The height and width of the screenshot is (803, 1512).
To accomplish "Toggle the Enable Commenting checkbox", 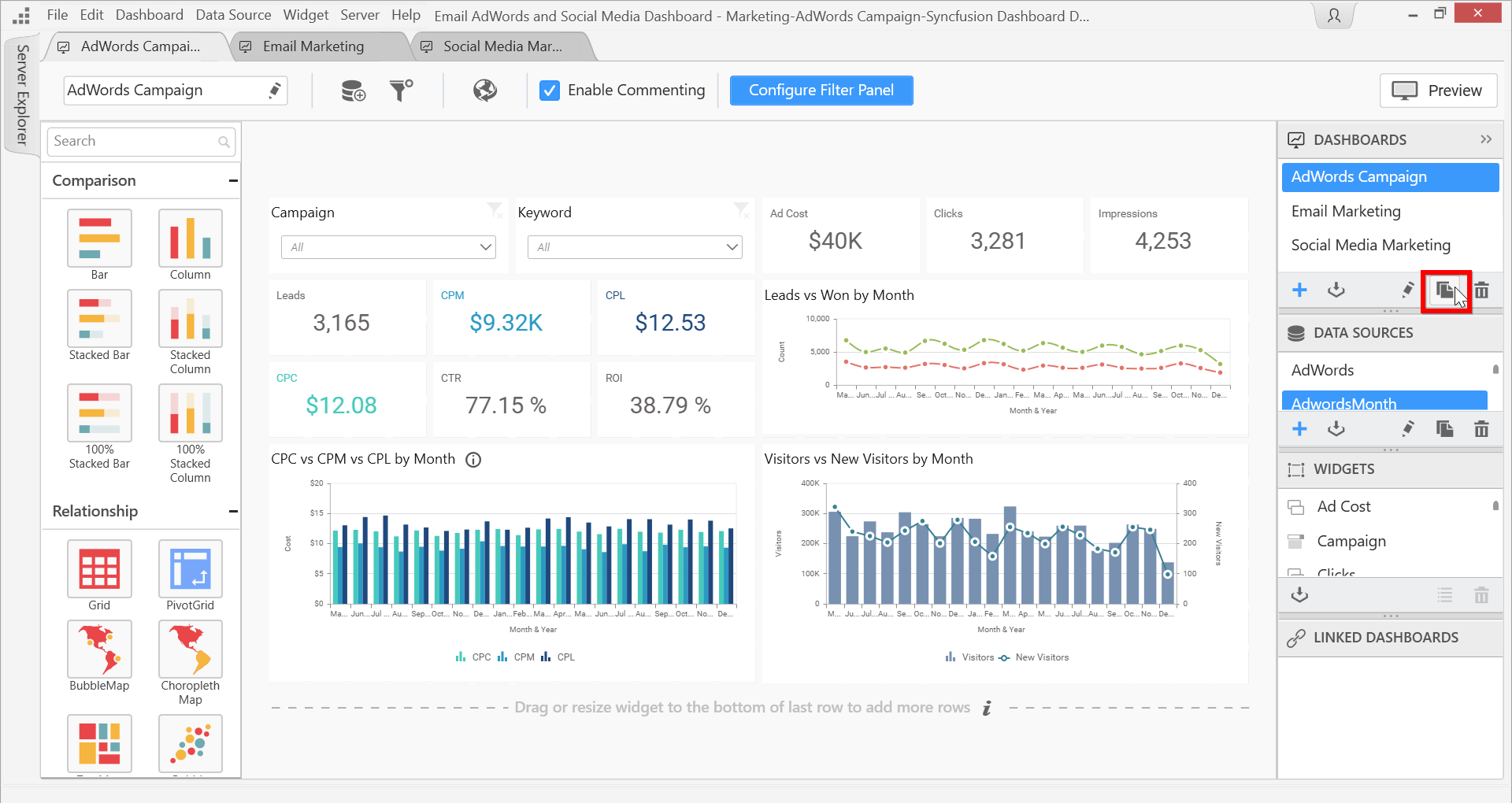I will pyautogui.click(x=550, y=91).
